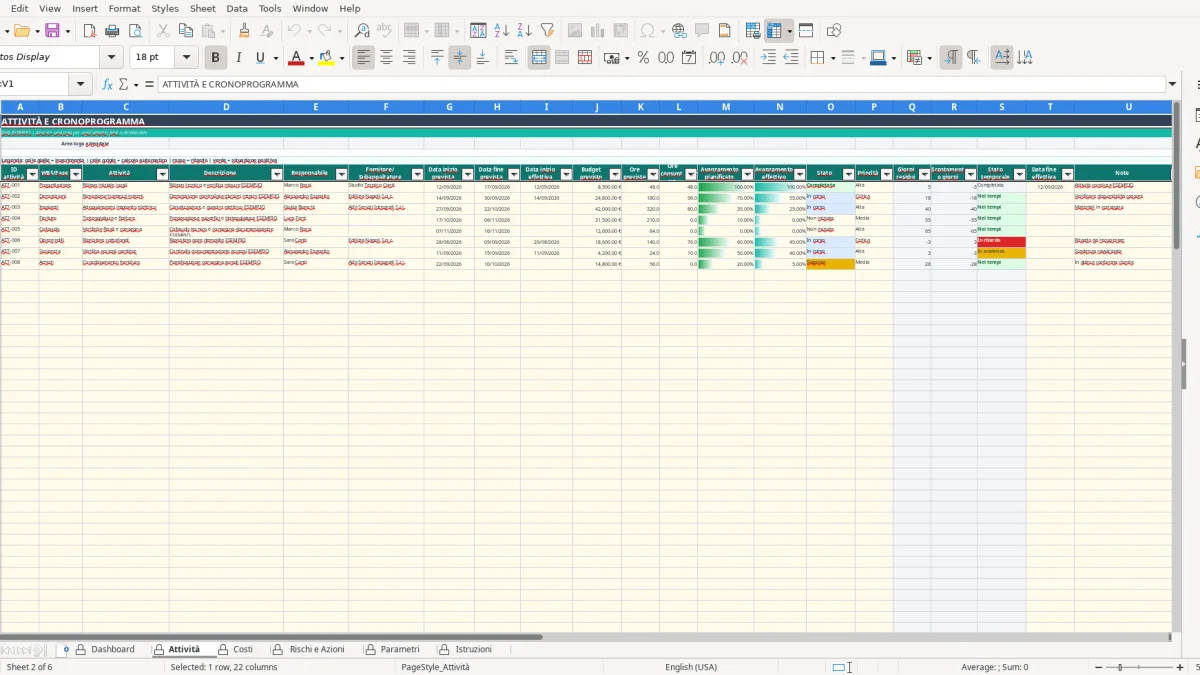The image size is (1200, 675).
Task: Open the Priorità column filter dropdown
Action: pyautogui.click(x=886, y=174)
